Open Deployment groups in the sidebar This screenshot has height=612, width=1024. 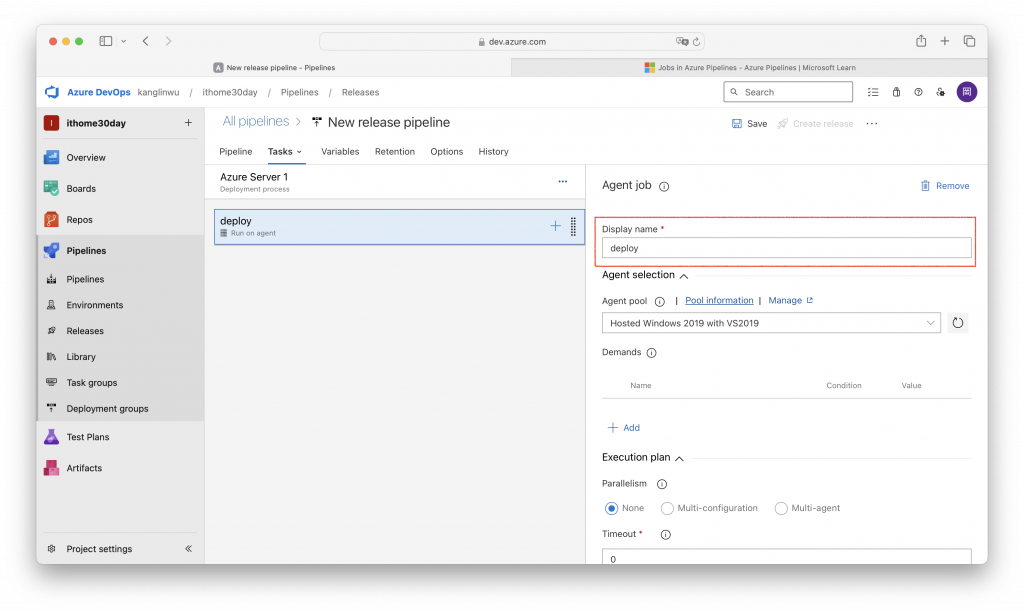point(107,409)
